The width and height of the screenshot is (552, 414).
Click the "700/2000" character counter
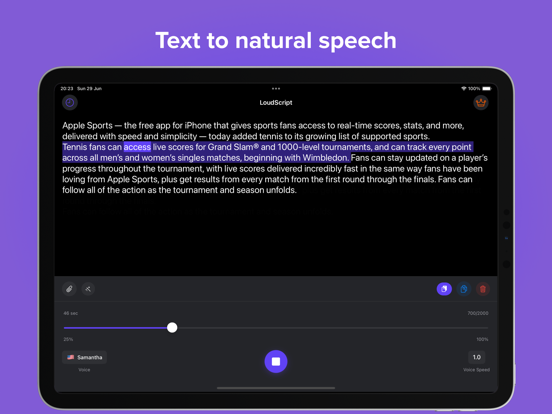478,313
